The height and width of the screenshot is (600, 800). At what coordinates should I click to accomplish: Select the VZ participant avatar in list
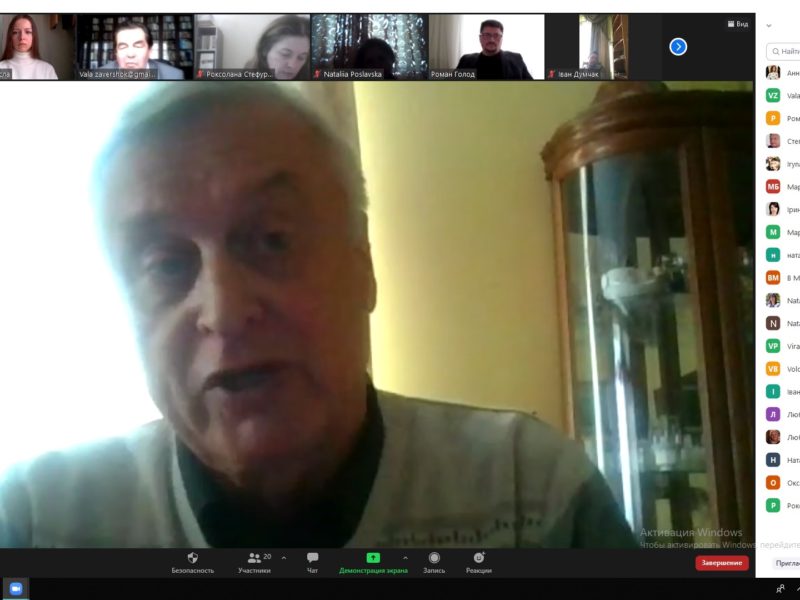pos(773,95)
